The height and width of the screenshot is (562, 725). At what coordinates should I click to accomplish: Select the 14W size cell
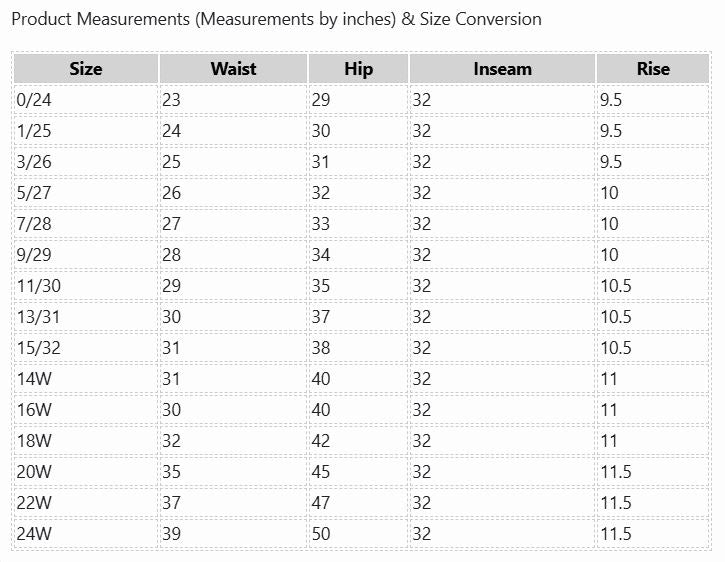[86, 379]
